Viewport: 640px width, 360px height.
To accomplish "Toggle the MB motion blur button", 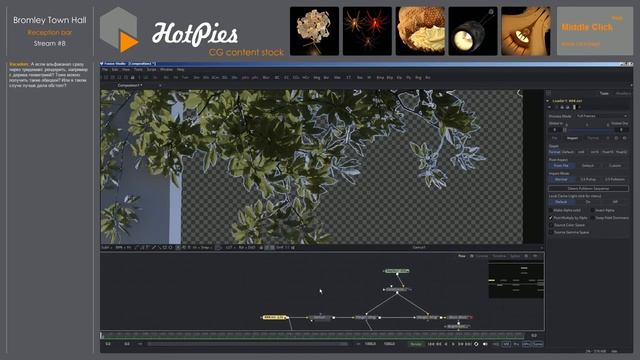I will click(506, 344).
